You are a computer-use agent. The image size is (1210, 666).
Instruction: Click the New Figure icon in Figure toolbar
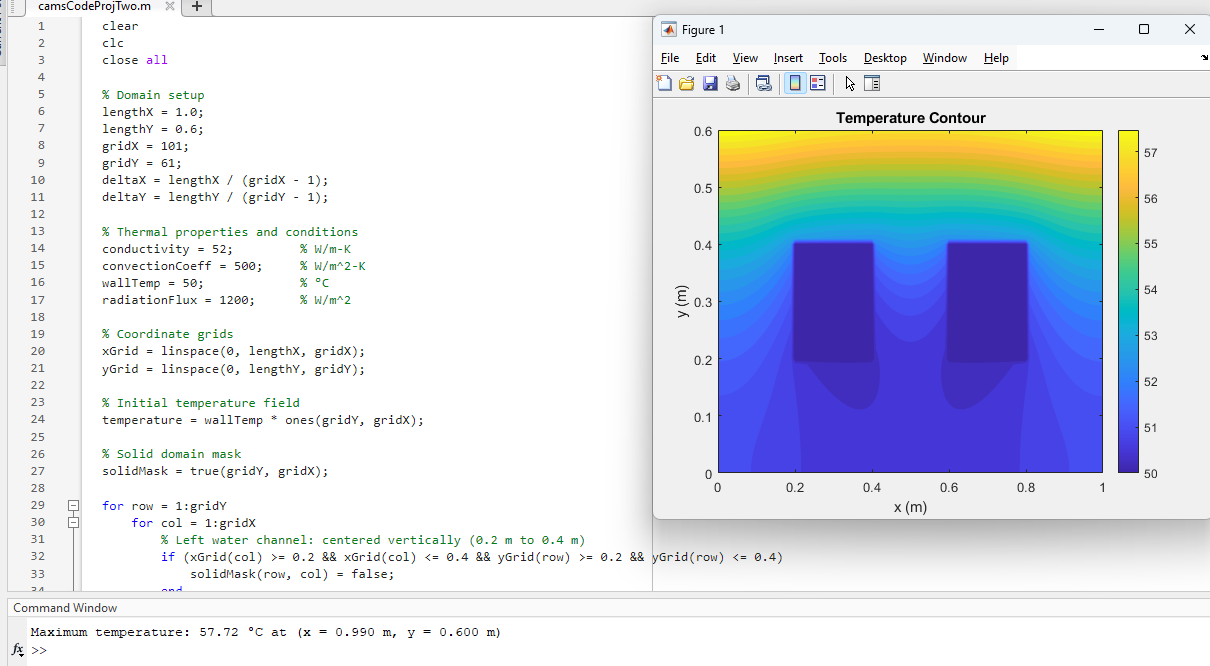tap(665, 84)
